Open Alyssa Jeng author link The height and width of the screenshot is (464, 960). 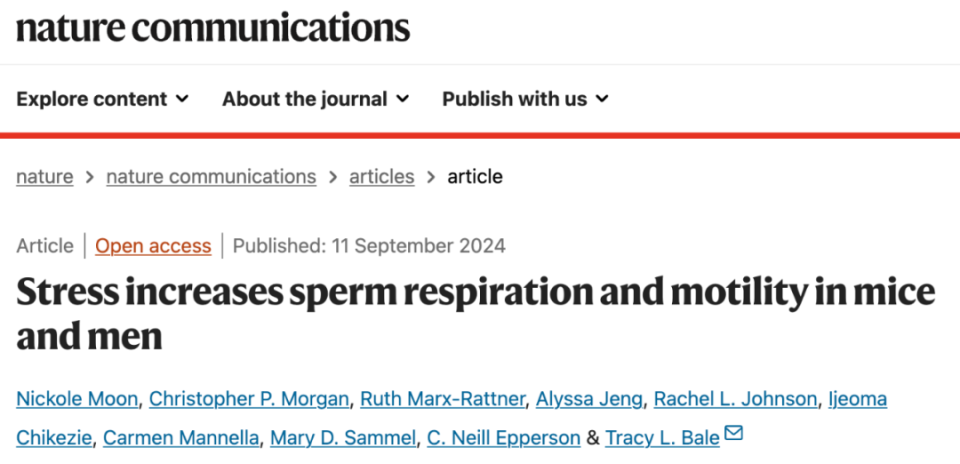[589, 399]
